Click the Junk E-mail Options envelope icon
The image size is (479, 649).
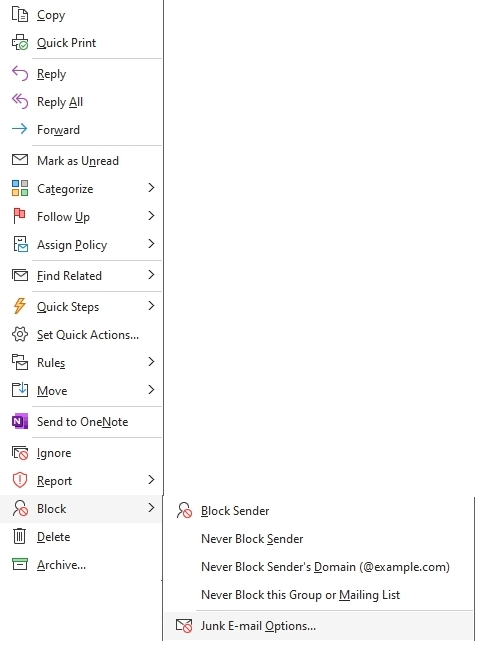(x=184, y=625)
